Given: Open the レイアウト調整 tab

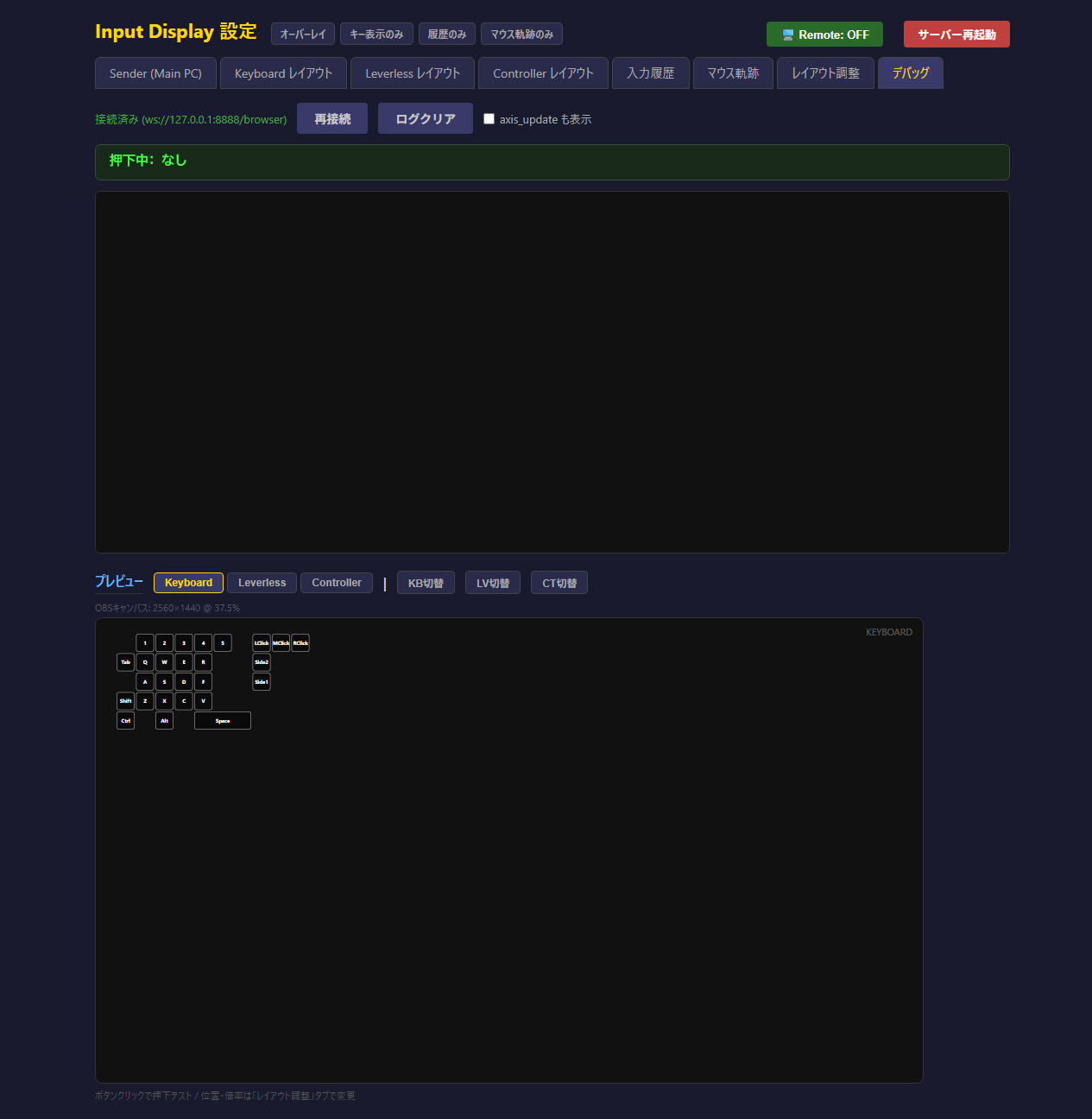Looking at the screenshot, I should [x=825, y=73].
